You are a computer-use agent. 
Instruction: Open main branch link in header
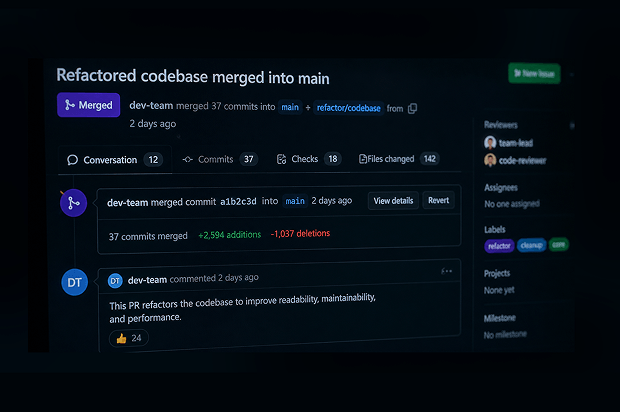(290, 107)
